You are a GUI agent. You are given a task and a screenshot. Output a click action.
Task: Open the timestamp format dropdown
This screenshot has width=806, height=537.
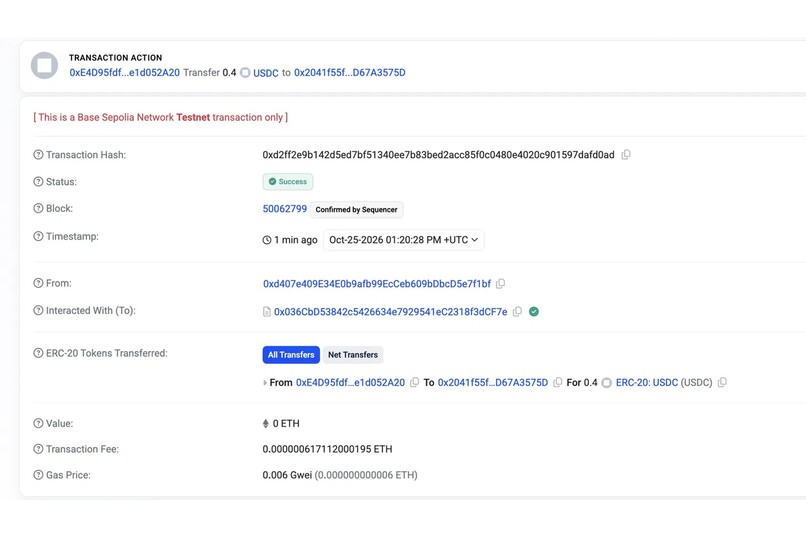404,240
